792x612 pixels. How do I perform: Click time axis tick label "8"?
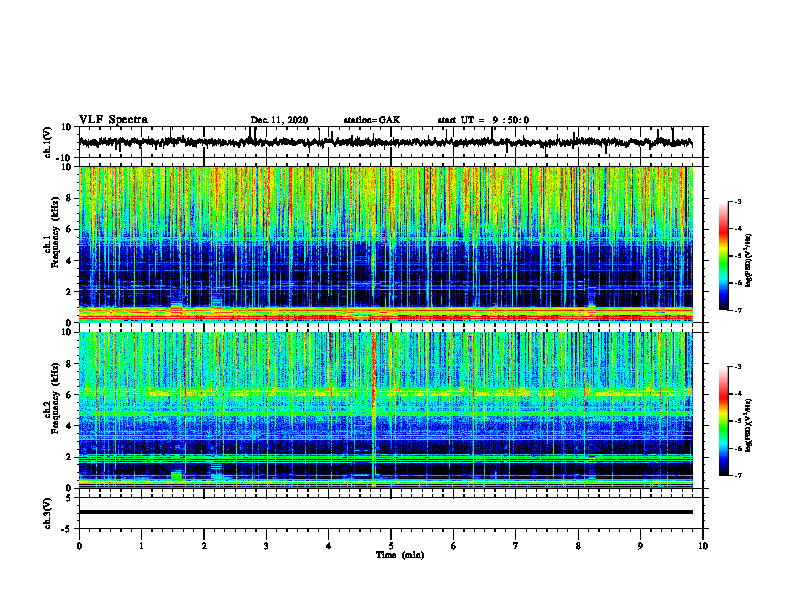tap(578, 545)
